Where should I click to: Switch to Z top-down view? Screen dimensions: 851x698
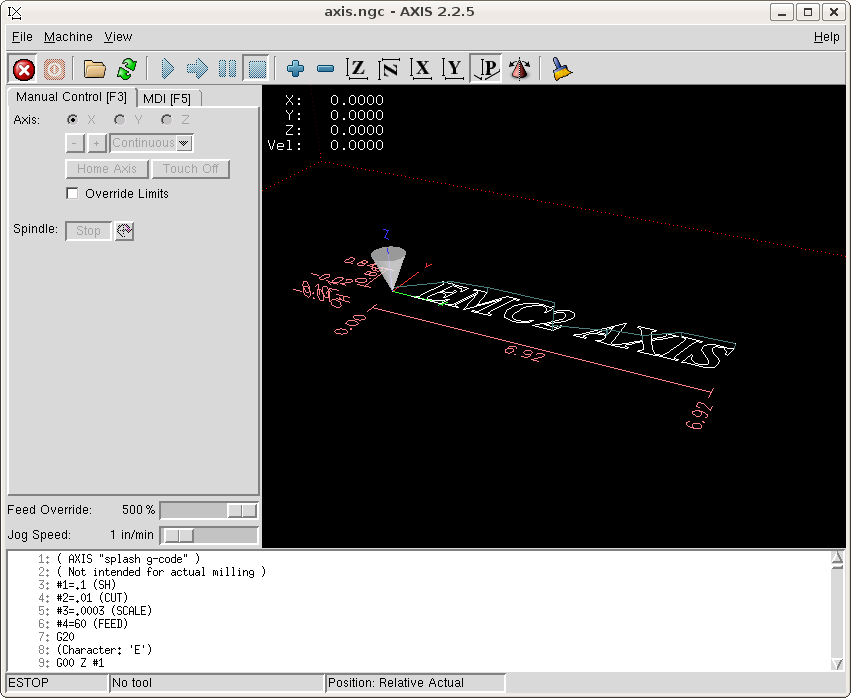pyautogui.click(x=357, y=69)
